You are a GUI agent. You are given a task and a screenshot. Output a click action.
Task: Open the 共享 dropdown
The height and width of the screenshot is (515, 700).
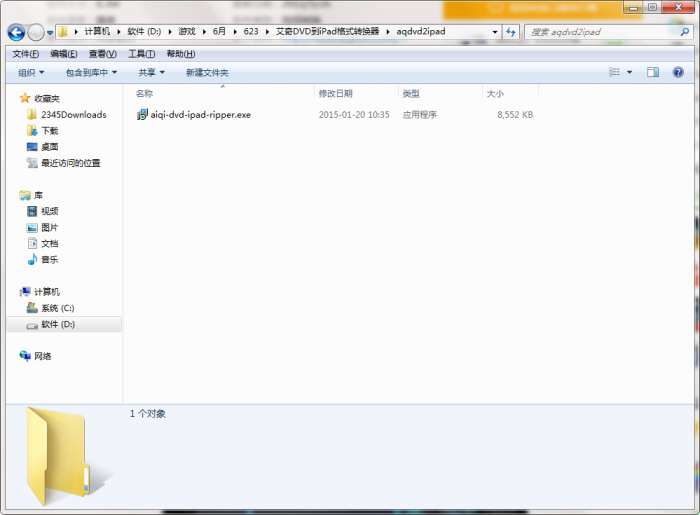click(151, 72)
